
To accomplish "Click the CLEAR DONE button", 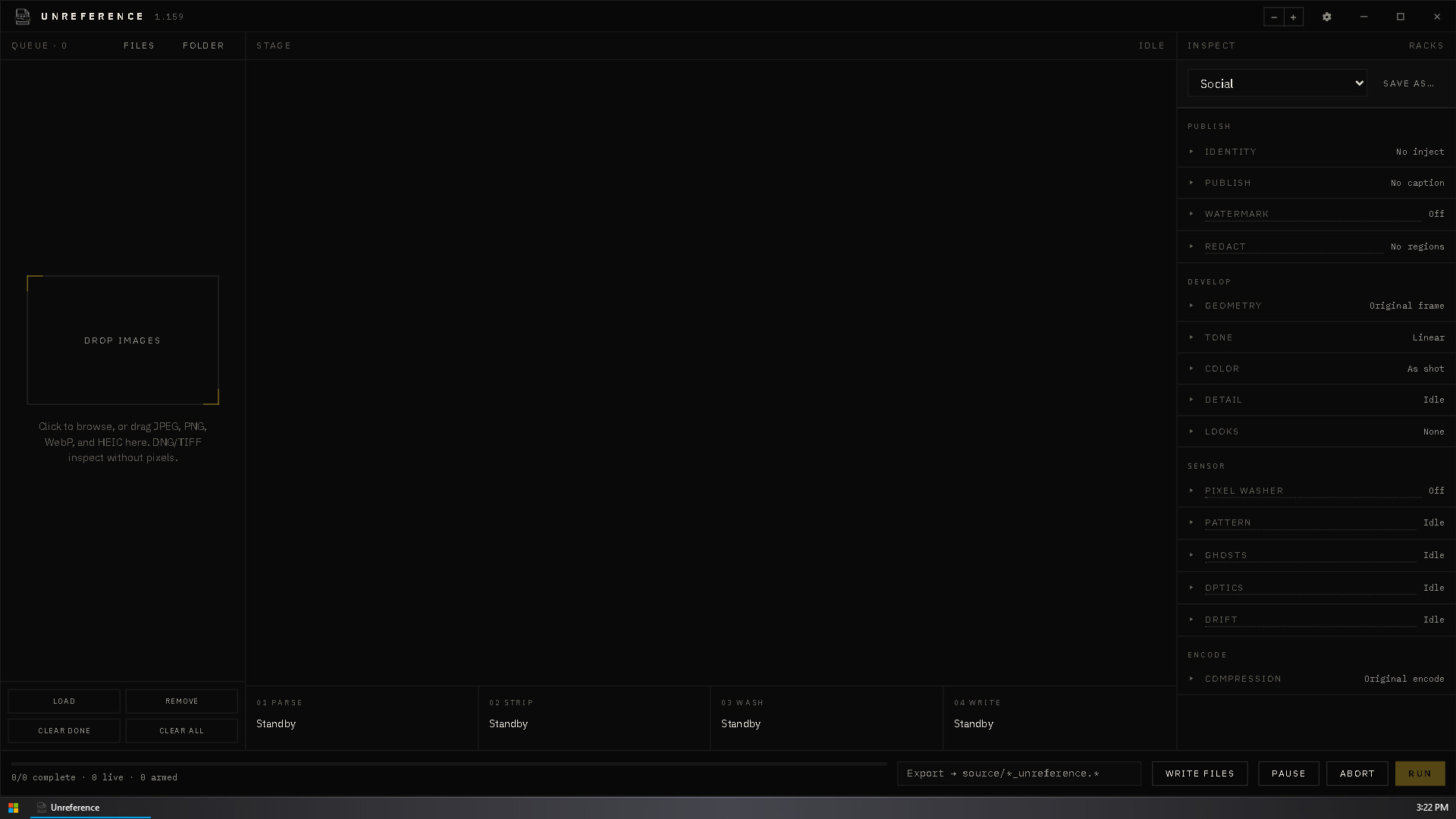I will (64, 731).
